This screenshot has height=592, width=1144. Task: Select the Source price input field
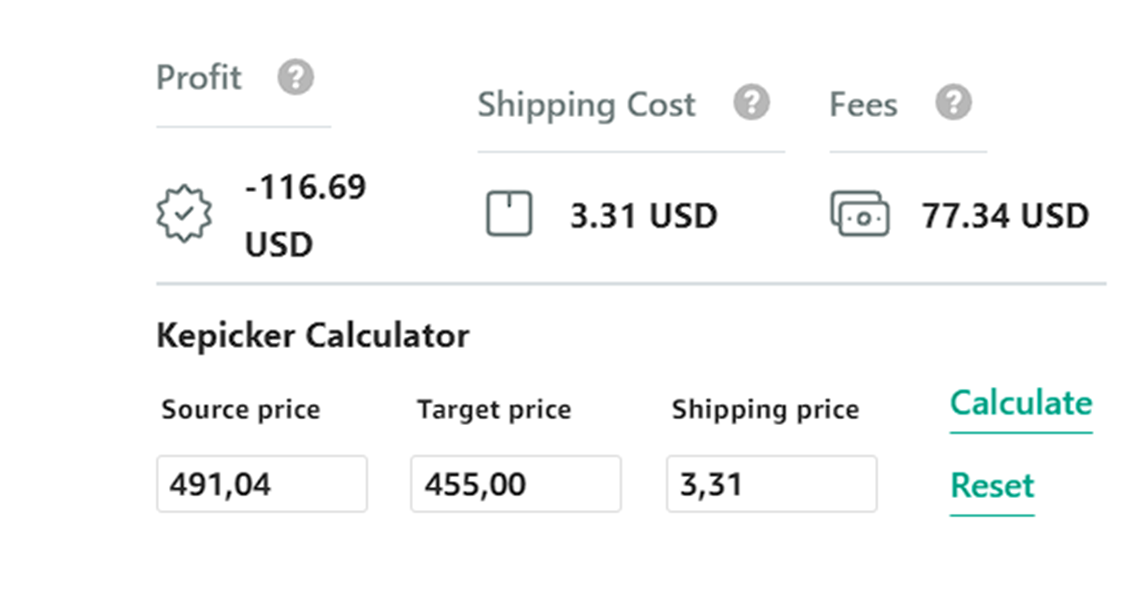point(262,484)
